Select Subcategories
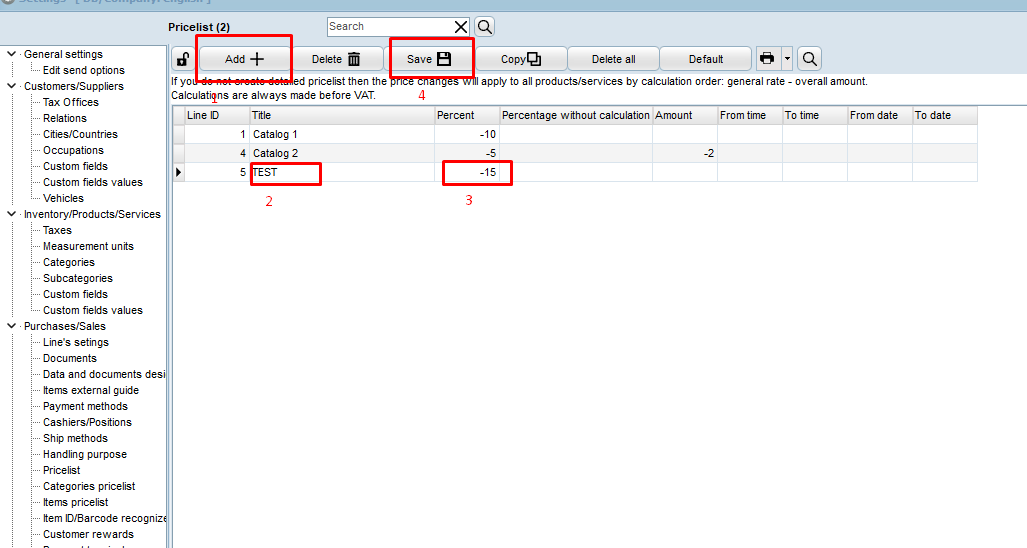Image resolution: width=1027 pixels, height=548 pixels. (77, 278)
